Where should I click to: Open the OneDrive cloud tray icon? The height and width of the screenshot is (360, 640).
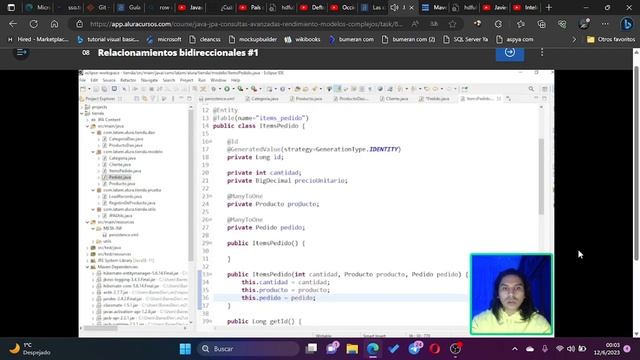(x=530, y=349)
